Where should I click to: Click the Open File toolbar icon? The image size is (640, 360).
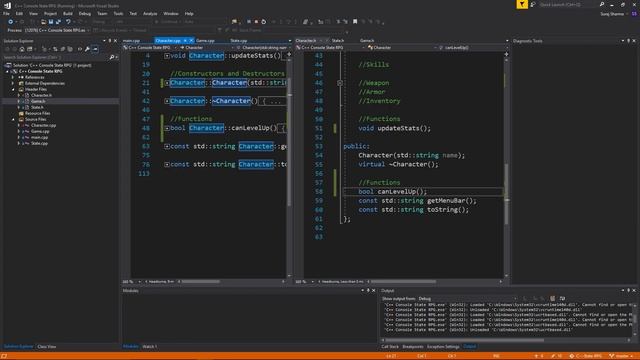point(43,22)
